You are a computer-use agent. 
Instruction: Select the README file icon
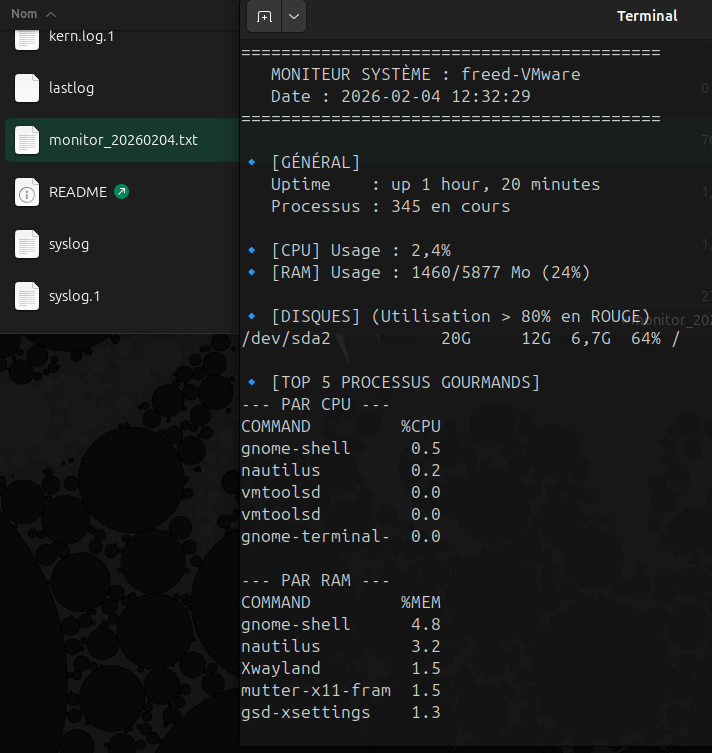pyautogui.click(x=27, y=192)
